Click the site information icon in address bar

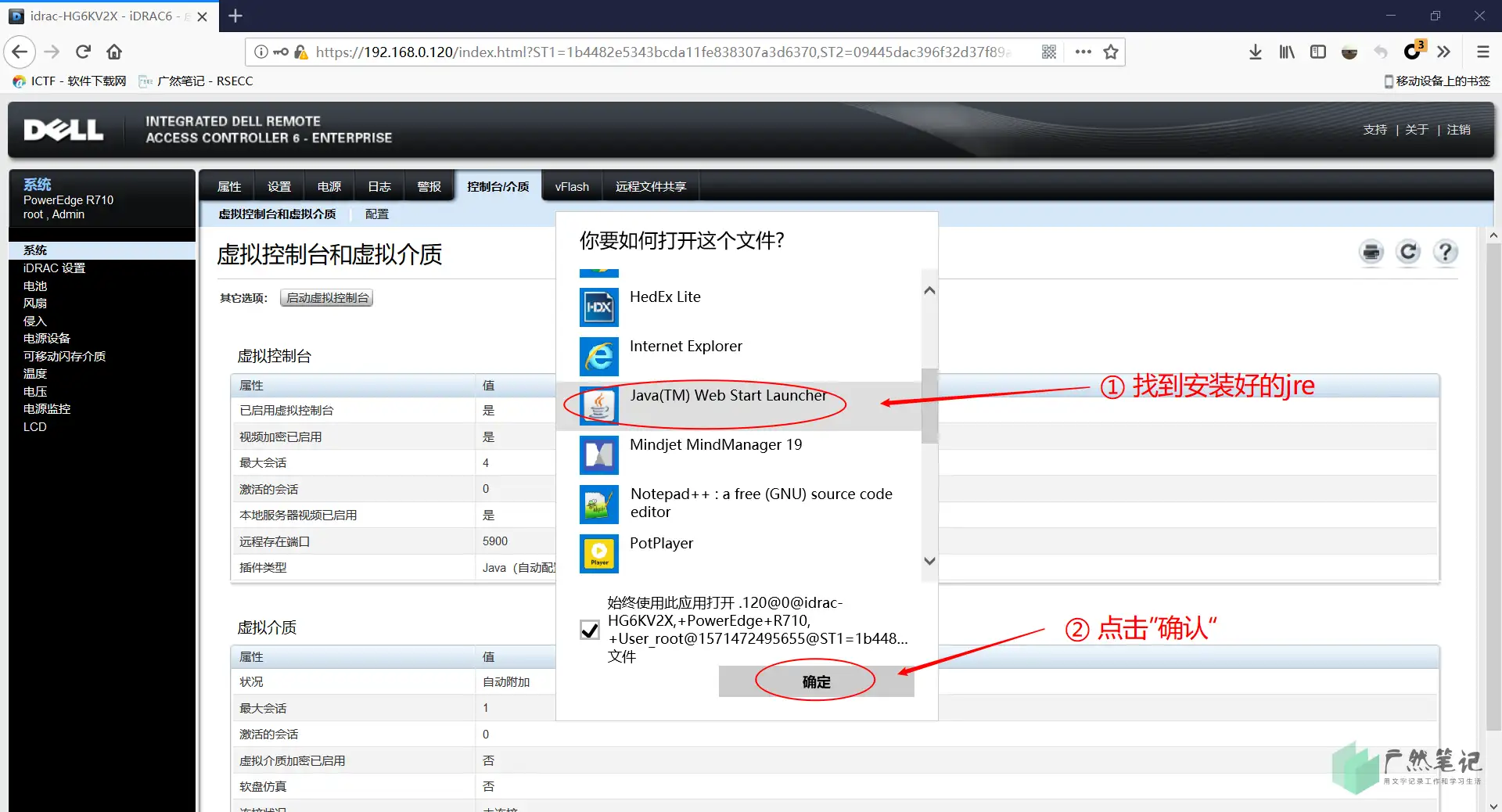coord(261,52)
